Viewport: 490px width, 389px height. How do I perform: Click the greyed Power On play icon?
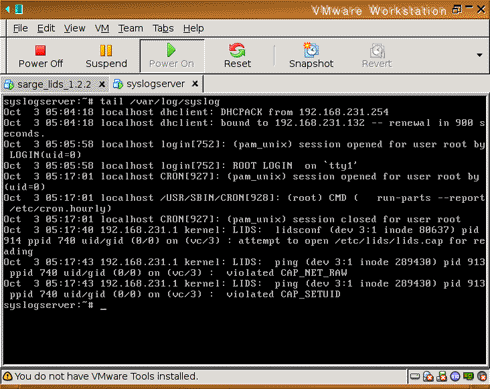[x=171, y=50]
